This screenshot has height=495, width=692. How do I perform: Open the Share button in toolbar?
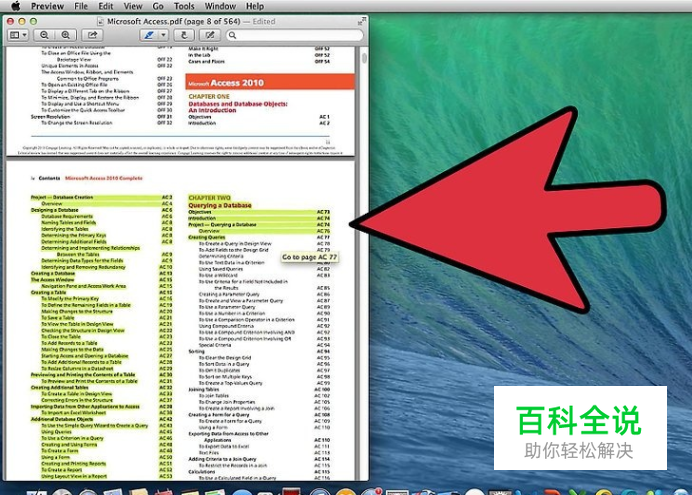pos(92,35)
